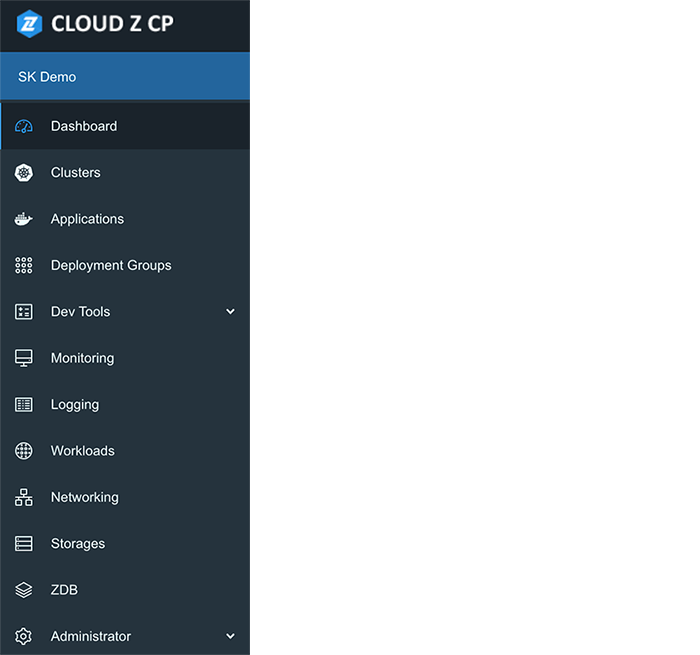
Task: Go to the Applications menu item
Action: pos(125,219)
